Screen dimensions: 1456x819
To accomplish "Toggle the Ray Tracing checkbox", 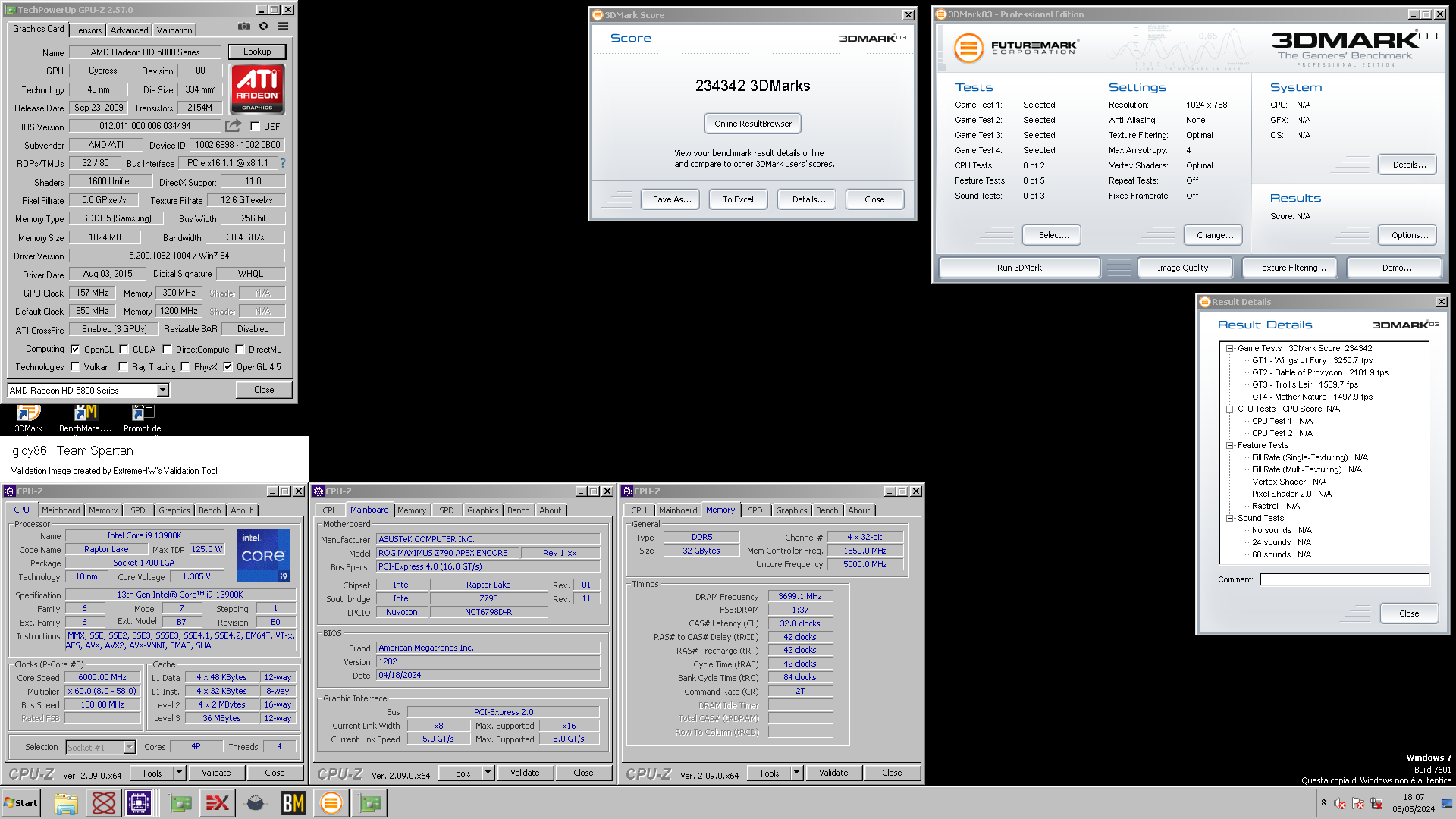I will (123, 367).
